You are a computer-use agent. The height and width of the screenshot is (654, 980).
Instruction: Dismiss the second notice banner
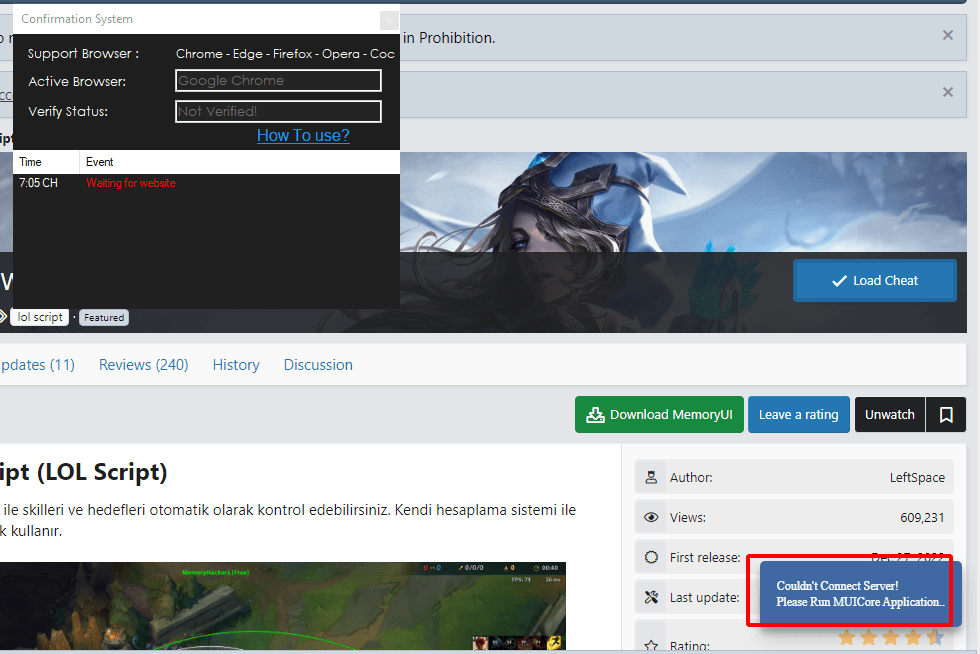click(948, 93)
